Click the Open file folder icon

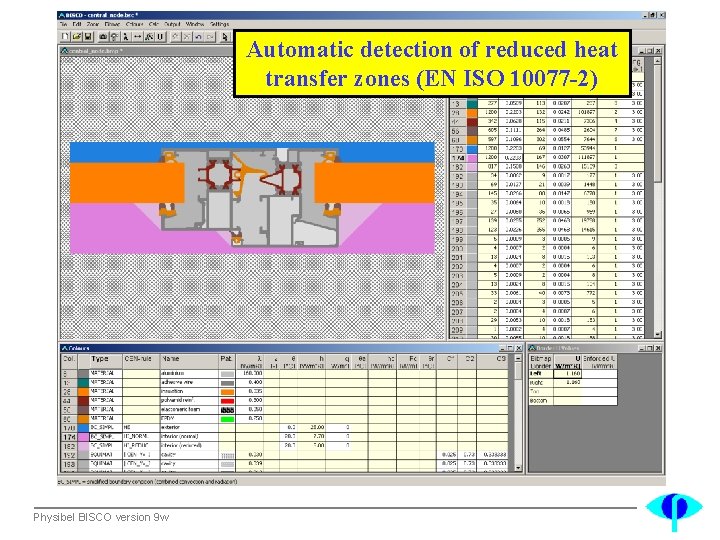[x=76, y=36]
